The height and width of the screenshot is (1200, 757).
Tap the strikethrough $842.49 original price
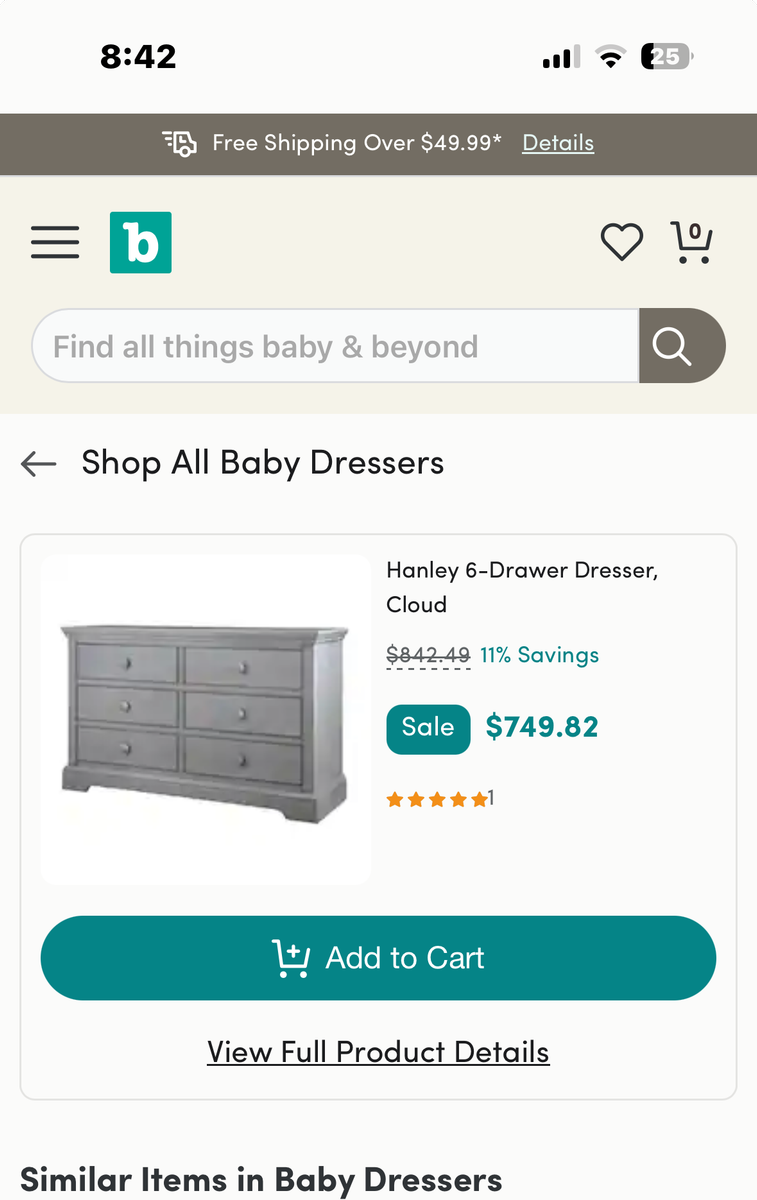point(428,656)
